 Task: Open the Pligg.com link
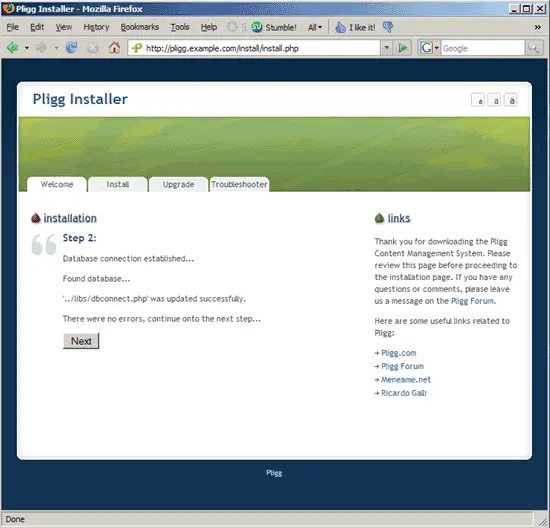[398, 353]
